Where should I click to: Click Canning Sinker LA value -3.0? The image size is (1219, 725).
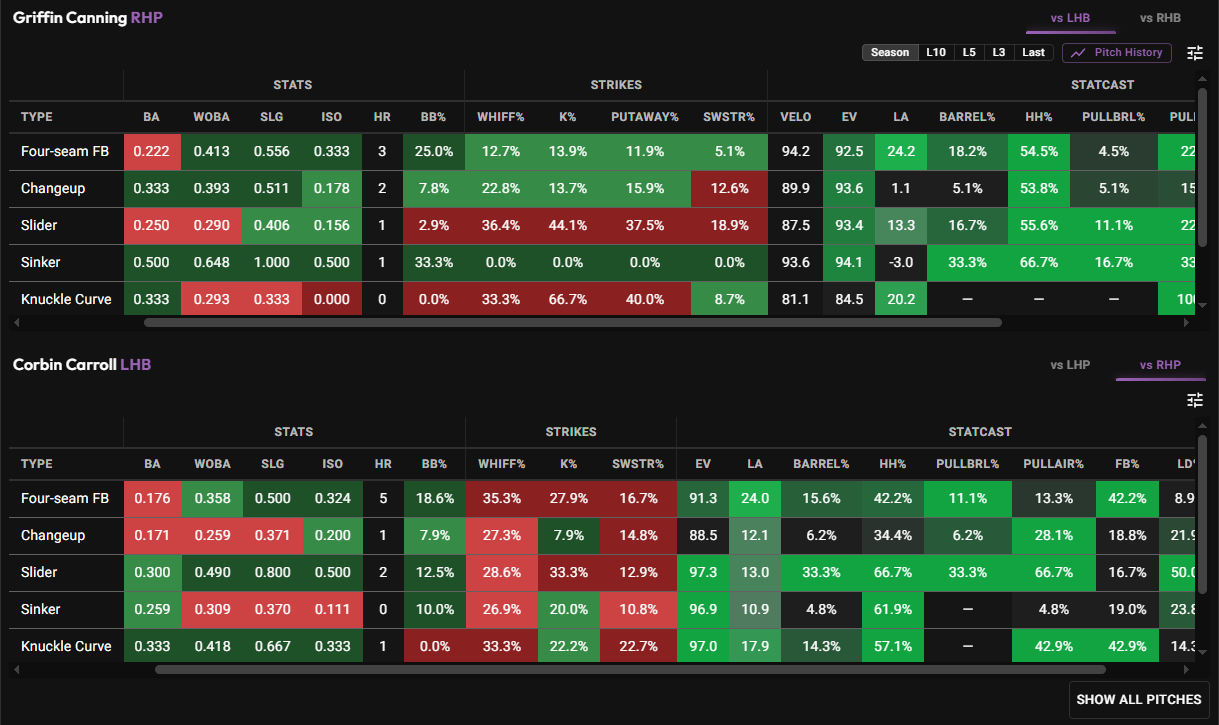[x=901, y=262]
